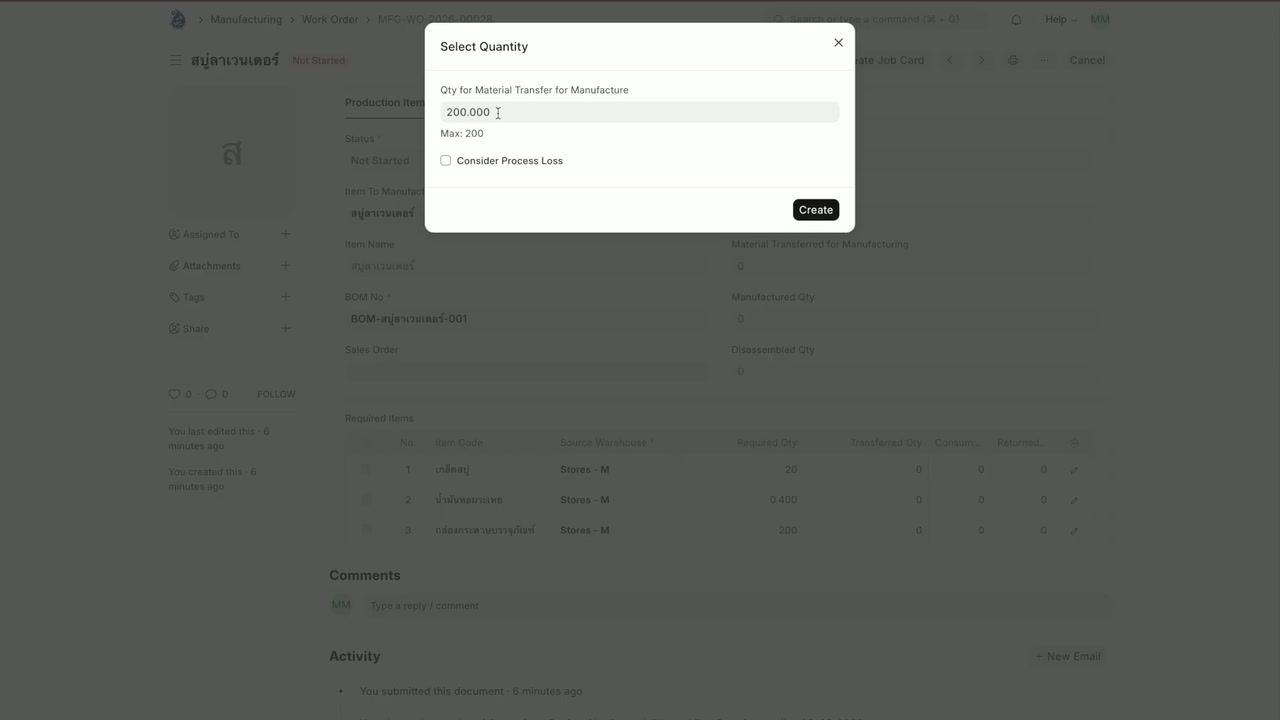The width and height of the screenshot is (1280, 720).
Task: Go to next document arrow
Action: pyautogui.click(x=981, y=60)
